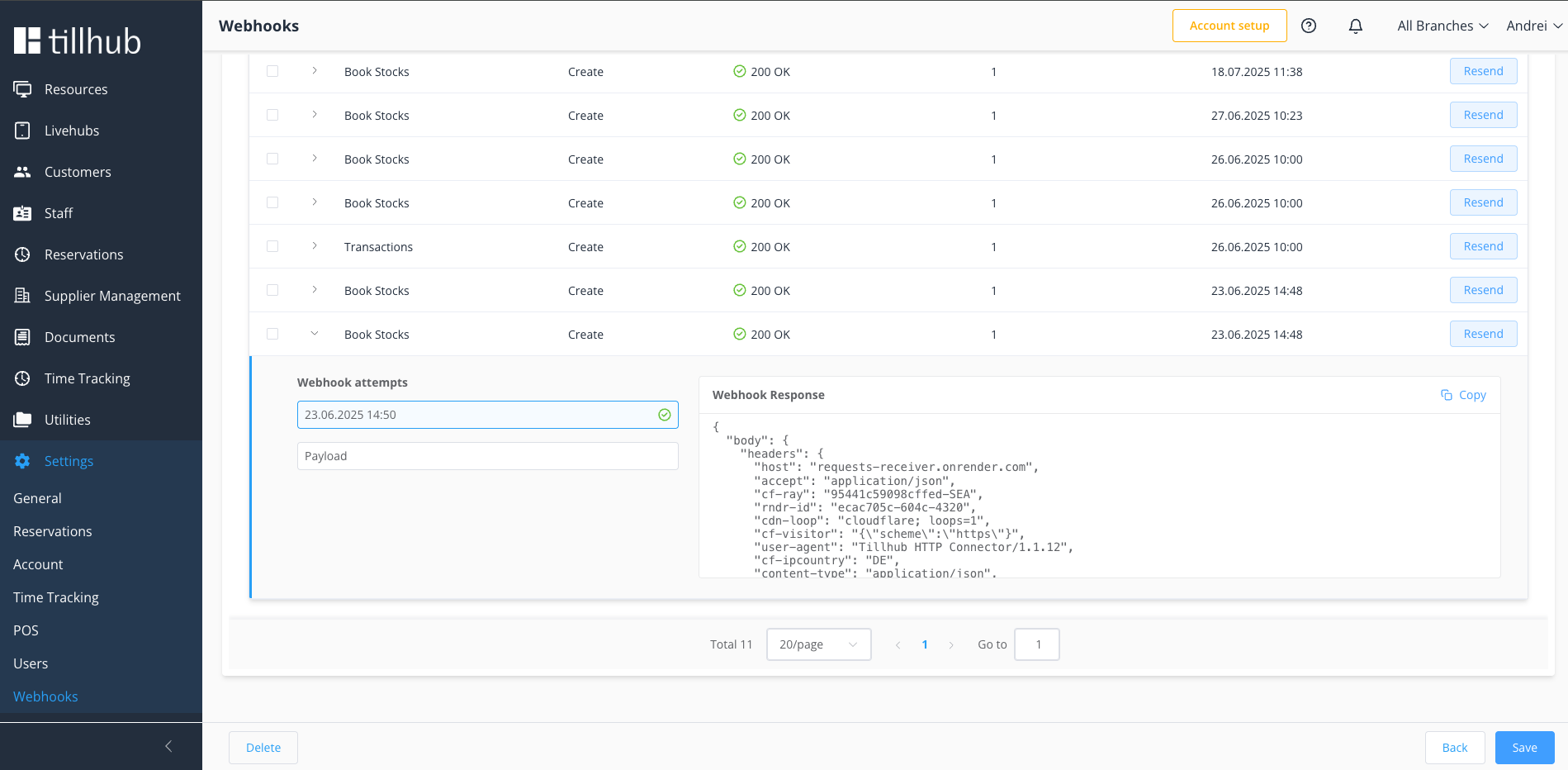Open the Andrei user menu
Viewport: 1568px width, 770px height.
pyautogui.click(x=1534, y=26)
